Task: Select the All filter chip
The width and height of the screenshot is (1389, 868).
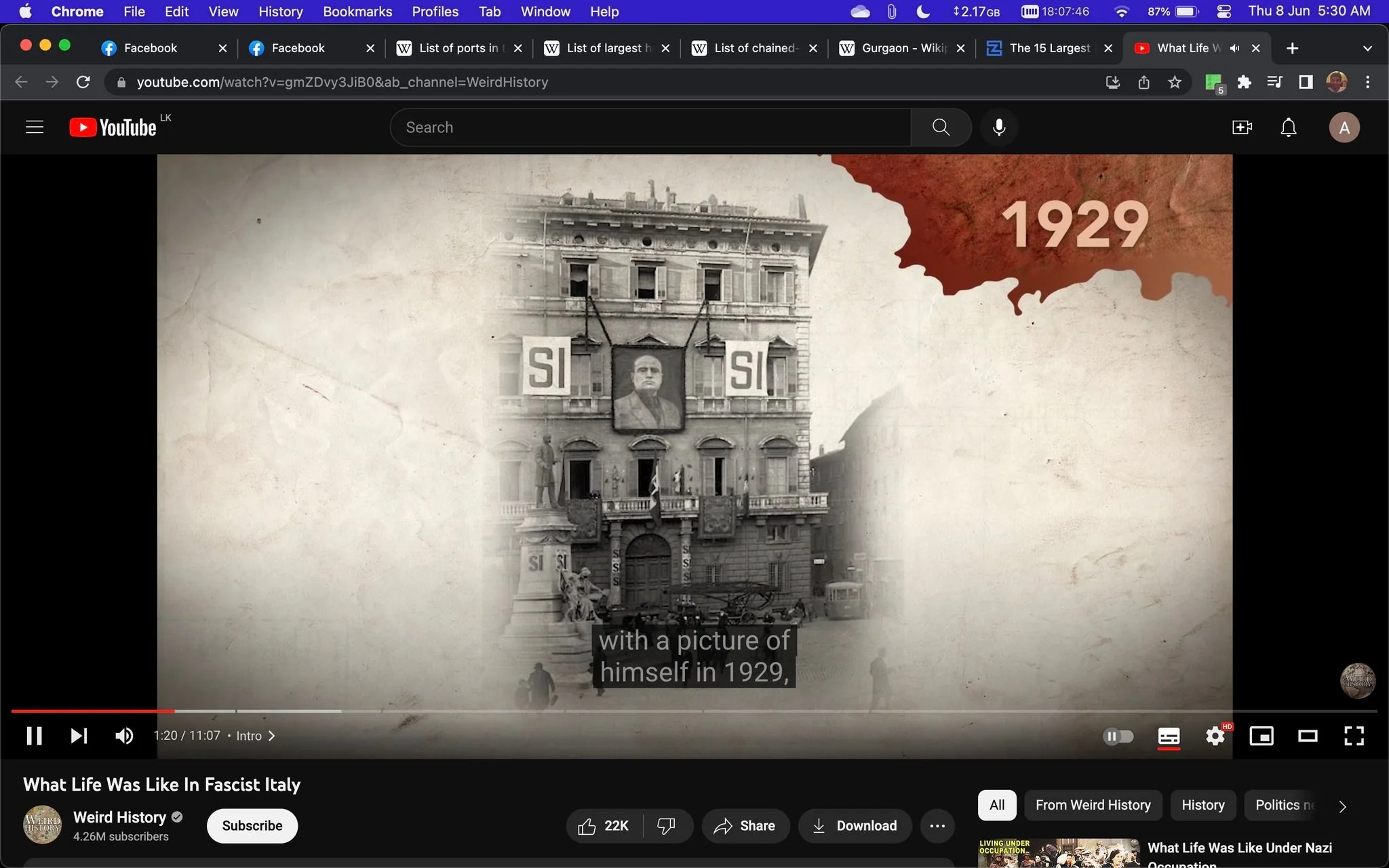Action: (997, 805)
